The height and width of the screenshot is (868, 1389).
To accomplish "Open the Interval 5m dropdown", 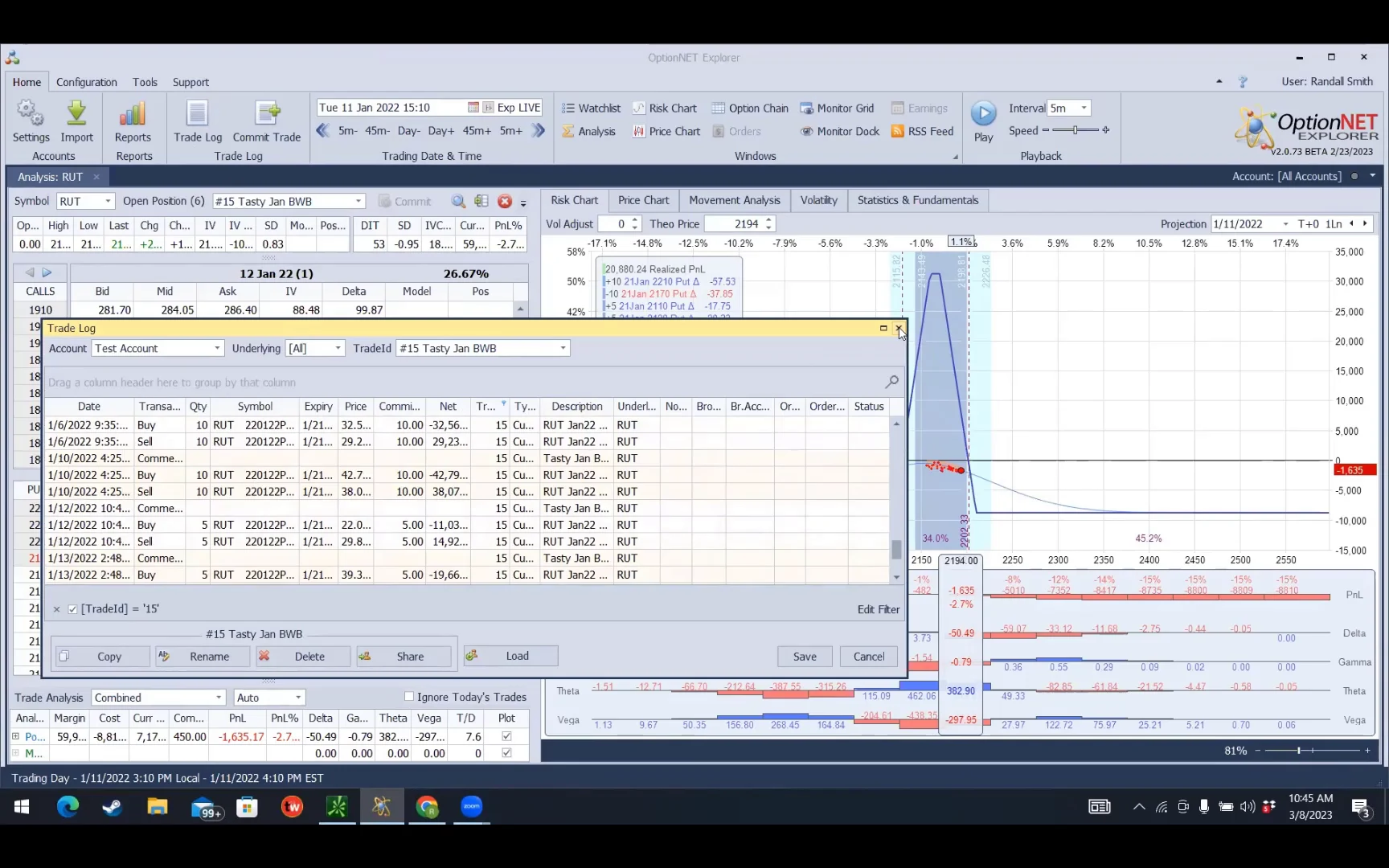I will (1084, 108).
